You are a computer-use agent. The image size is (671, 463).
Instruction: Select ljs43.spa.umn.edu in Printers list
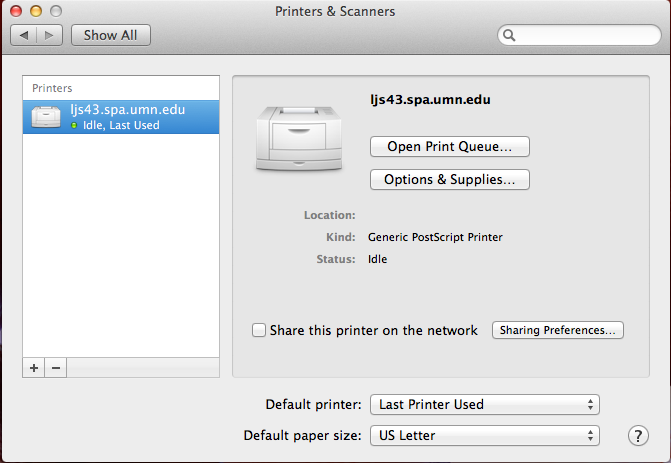pyautogui.click(x=121, y=117)
